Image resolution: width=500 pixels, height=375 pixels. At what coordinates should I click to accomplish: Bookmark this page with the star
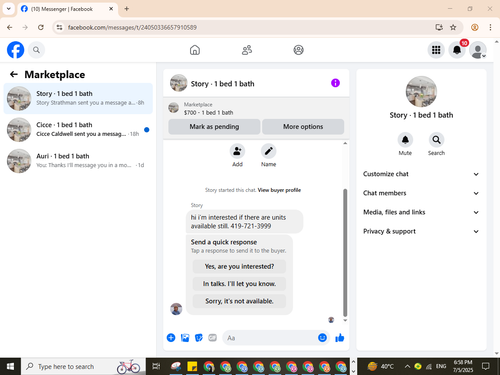tap(453, 27)
